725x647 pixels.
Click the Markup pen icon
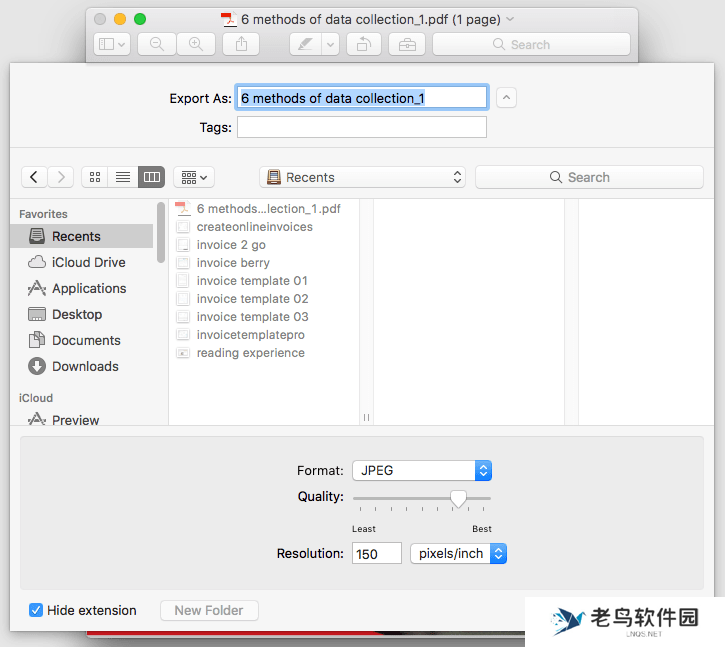[305, 44]
